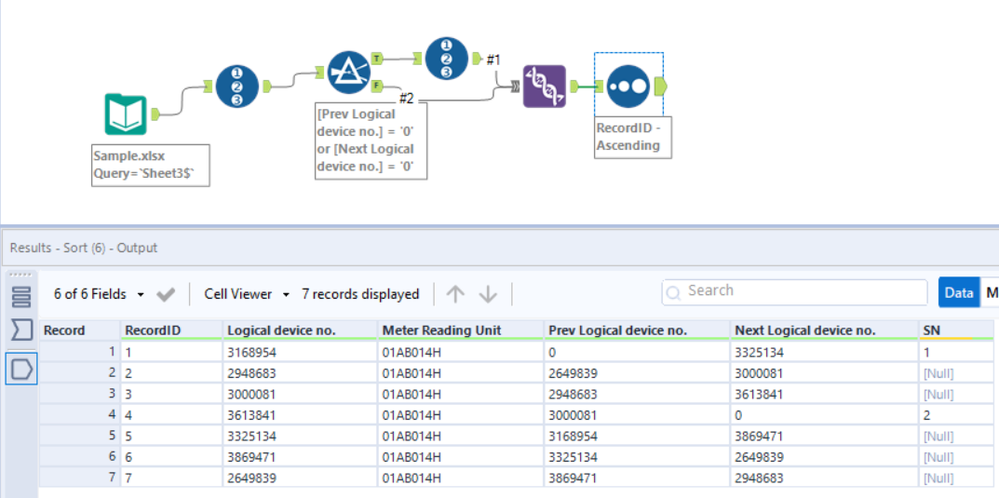
Task: Click the 7 records displayed label
Action: coord(361,294)
